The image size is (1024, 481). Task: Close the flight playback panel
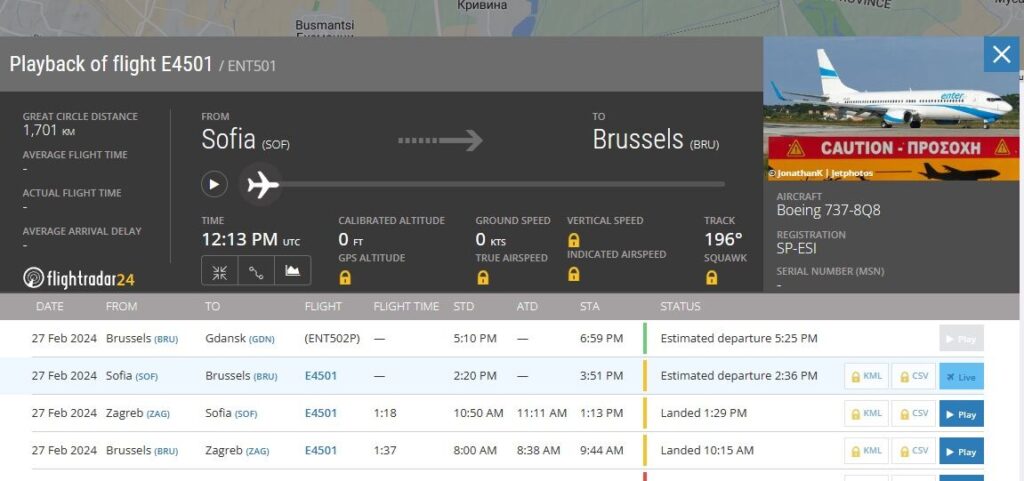tap(1001, 54)
